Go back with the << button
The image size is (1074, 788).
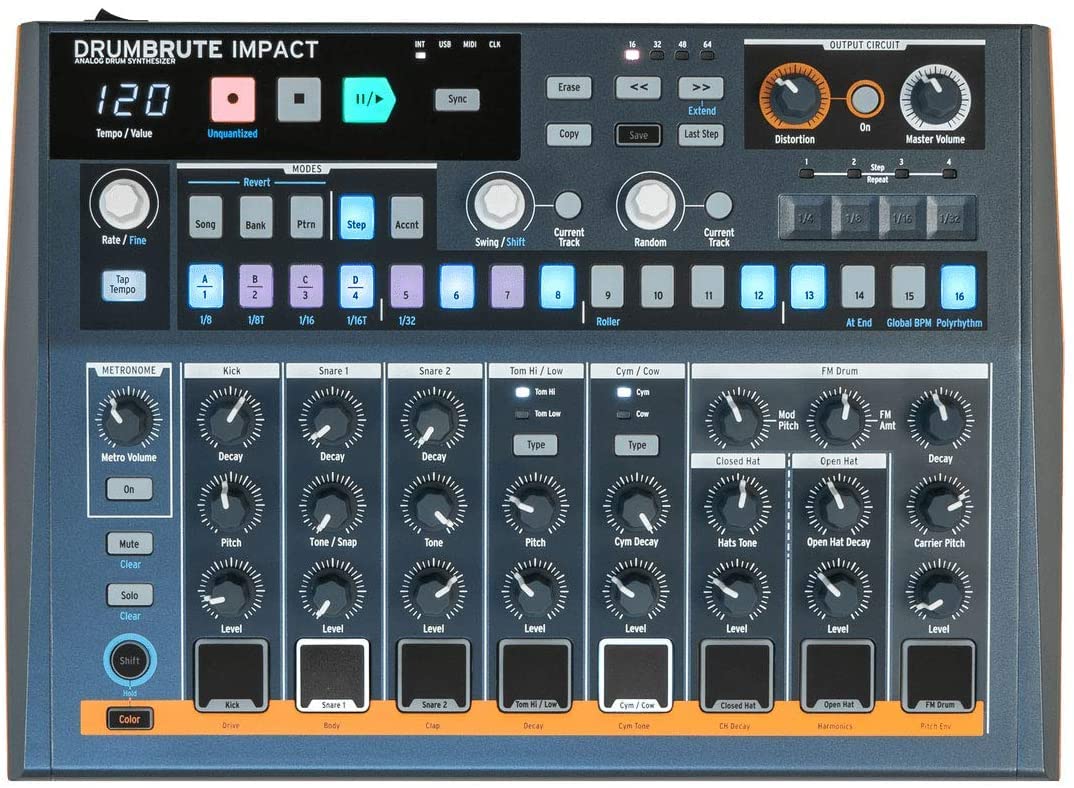[x=638, y=88]
